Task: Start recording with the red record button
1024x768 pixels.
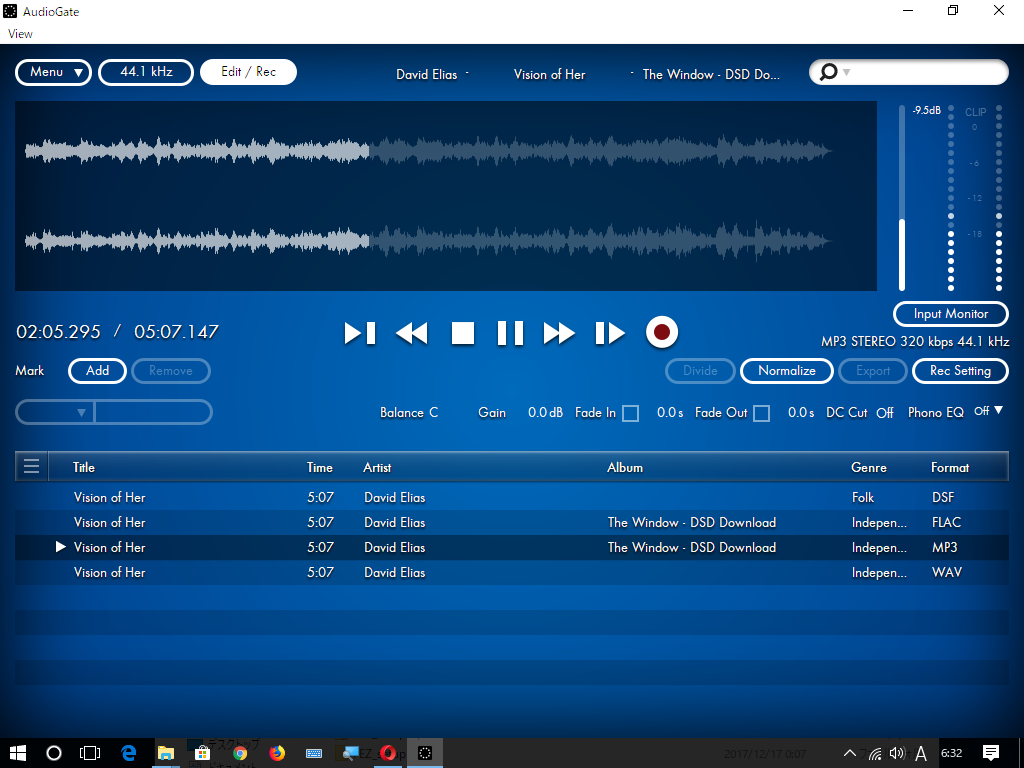Action: tap(662, 332)
